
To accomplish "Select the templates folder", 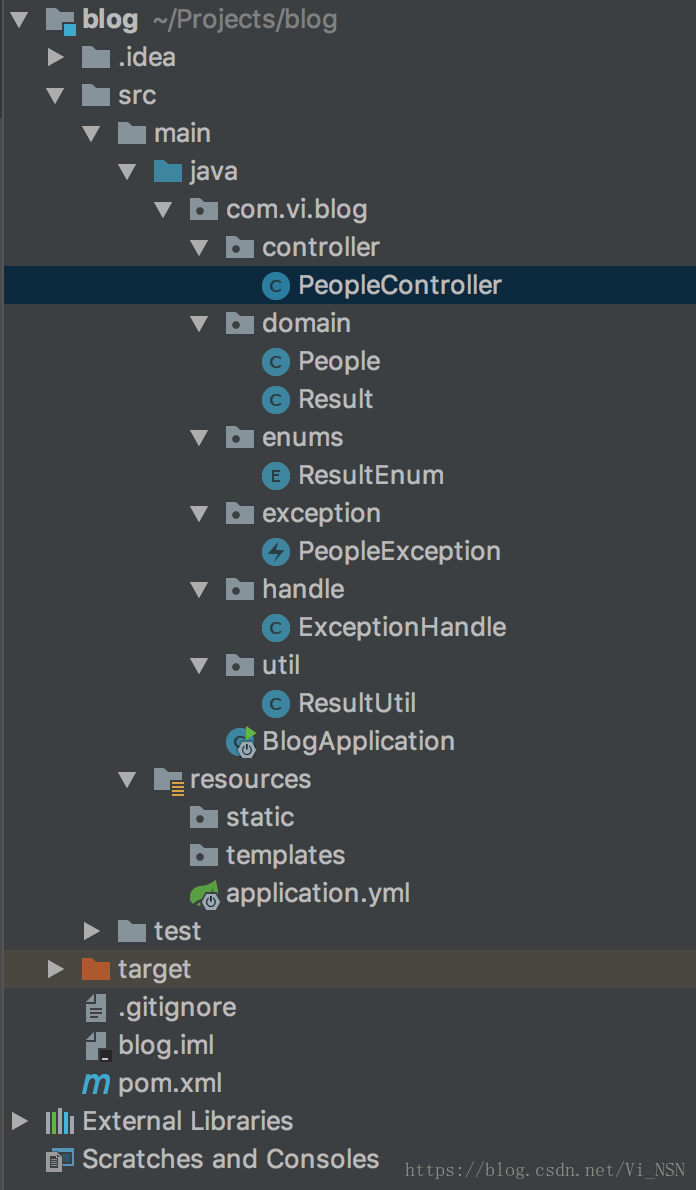I will pyautogui.click(x=285, y=856).
